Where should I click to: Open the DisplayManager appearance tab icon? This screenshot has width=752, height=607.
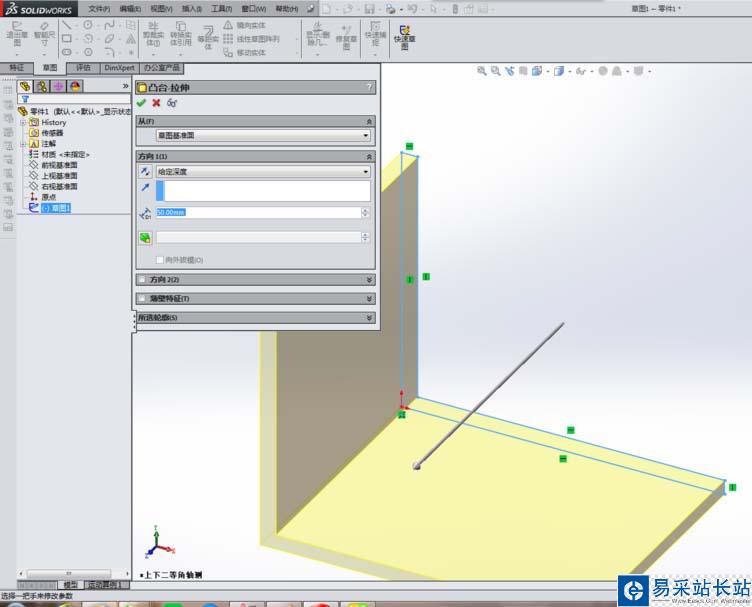75,86
